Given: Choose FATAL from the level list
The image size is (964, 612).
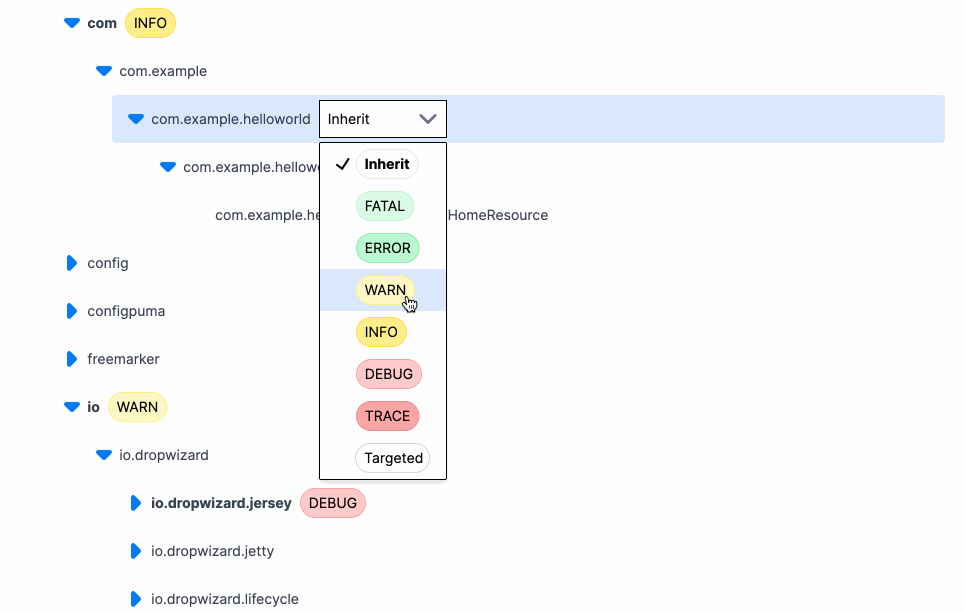Looking at the screenshot, I should pos(384,206).
